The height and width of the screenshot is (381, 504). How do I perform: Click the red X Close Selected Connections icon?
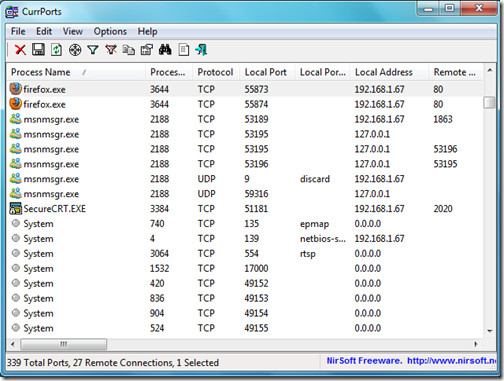tap(20, 50)
